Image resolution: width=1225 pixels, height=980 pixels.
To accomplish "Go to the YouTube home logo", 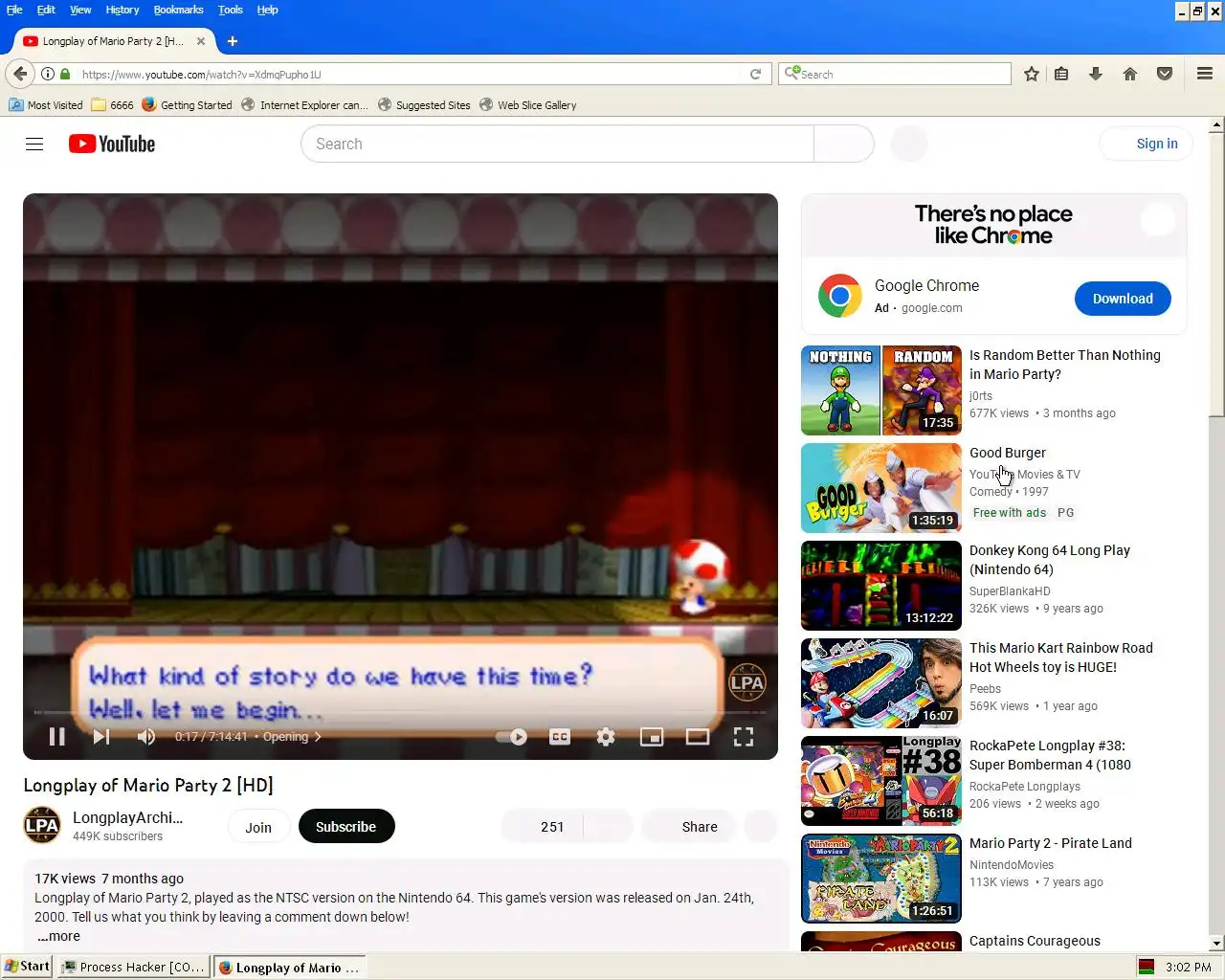I will coord(112,144).
